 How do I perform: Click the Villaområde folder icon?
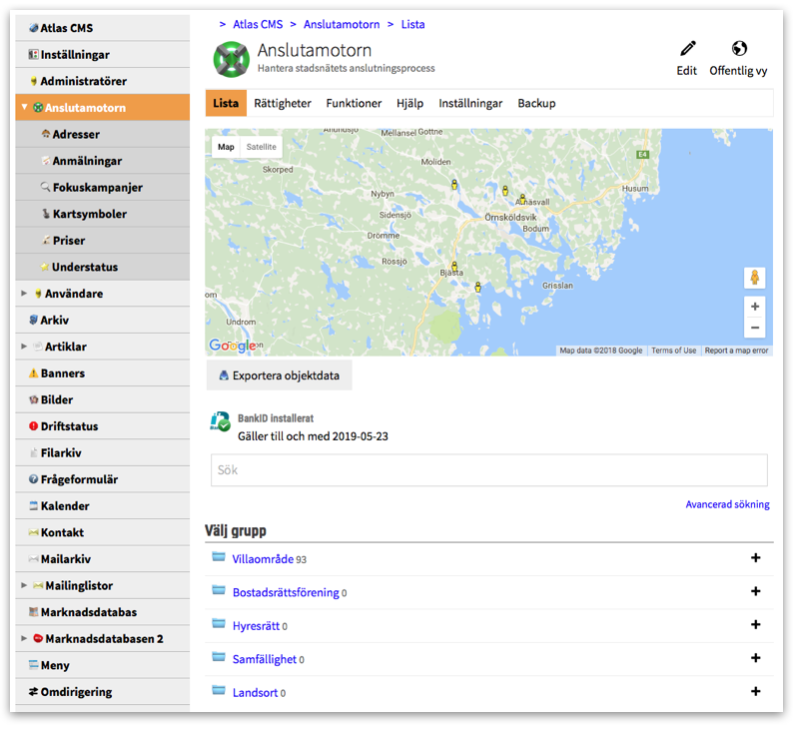(219, 558)
